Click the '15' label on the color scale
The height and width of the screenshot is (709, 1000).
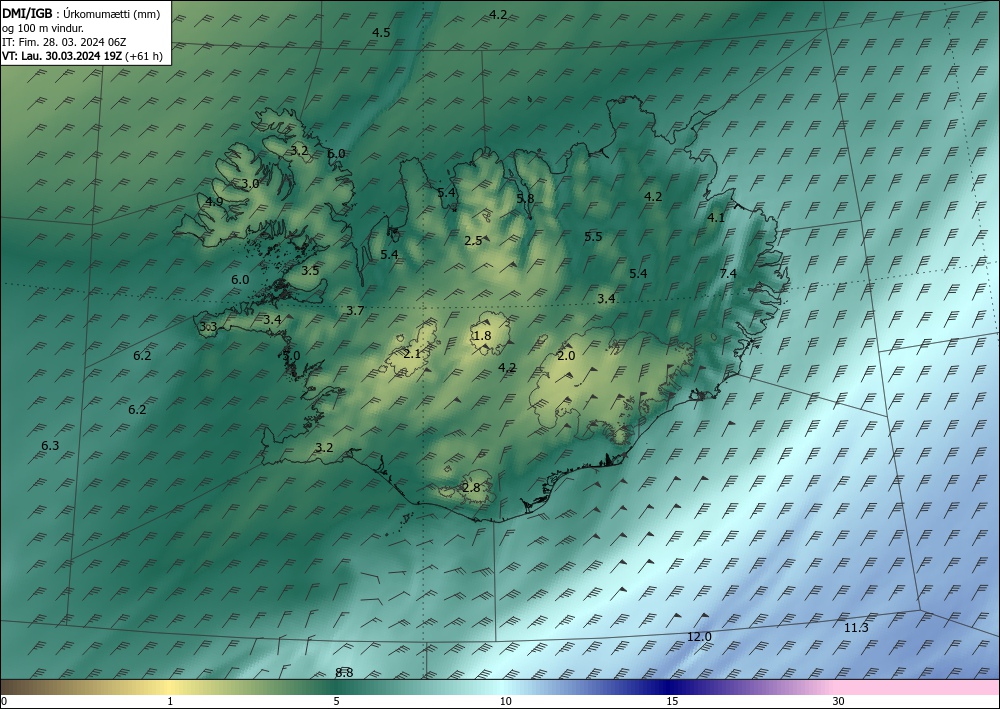672,701
